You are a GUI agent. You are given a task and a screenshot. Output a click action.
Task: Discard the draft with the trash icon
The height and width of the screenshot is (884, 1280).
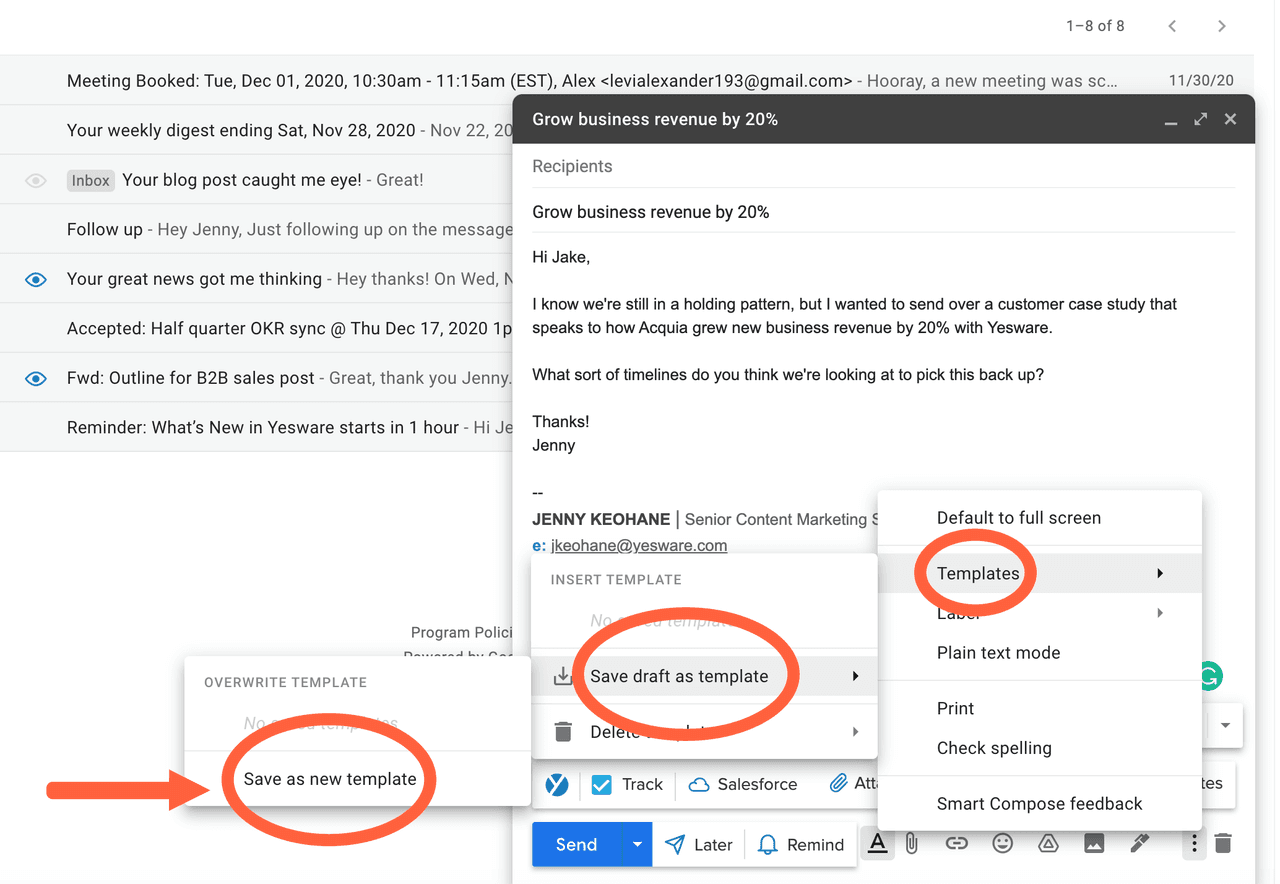[1221, 843]
